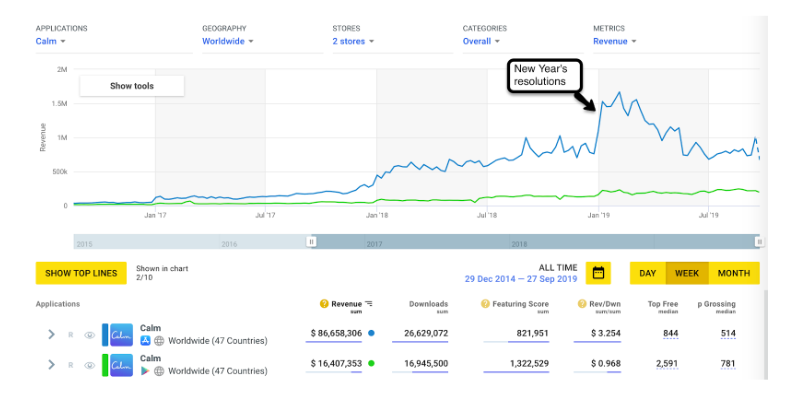The image size is (807, 399).
Task: Click the Rev/Dwn value $ 3.254
Action: click(x=605, y=333)
